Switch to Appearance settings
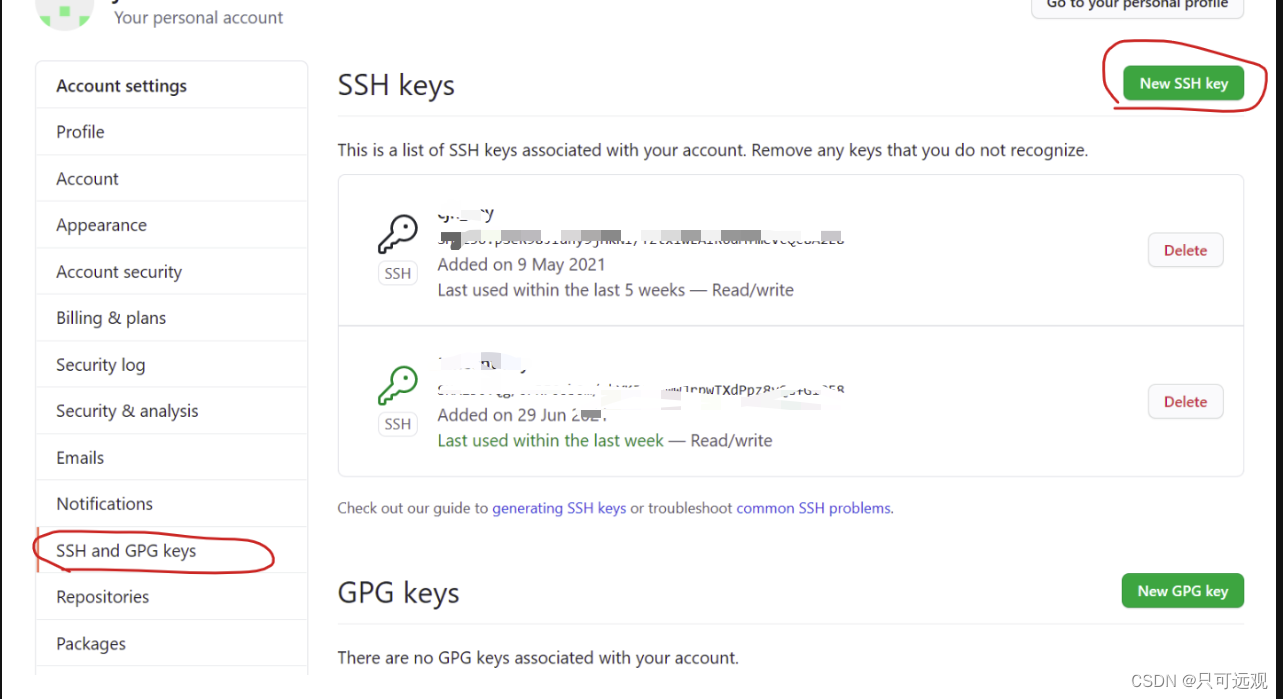 click(x=101, y=224)
